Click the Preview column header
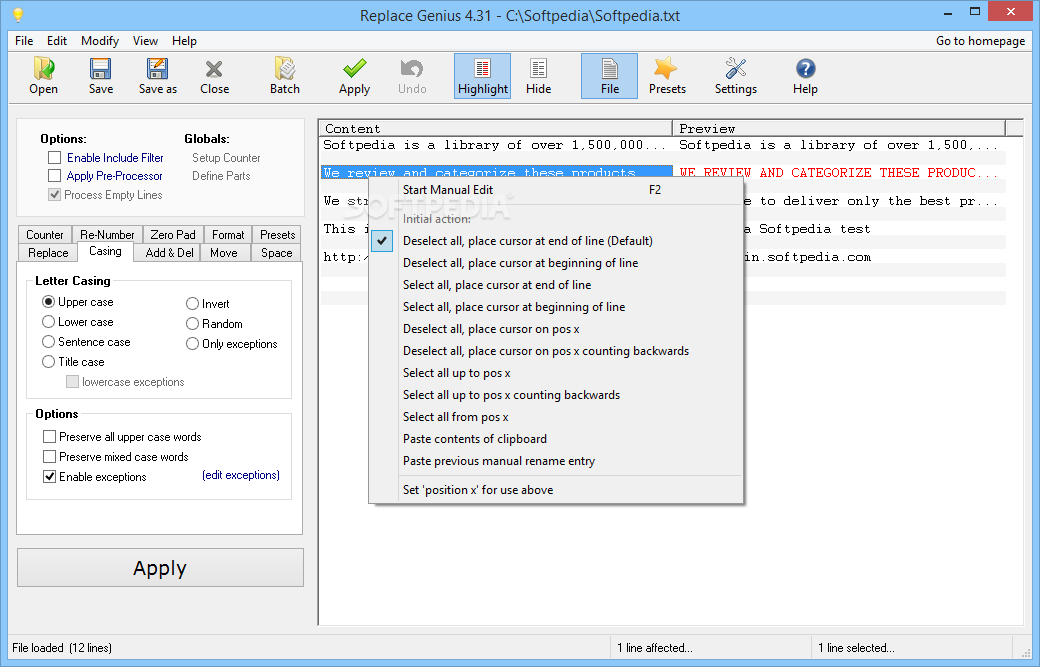Image resolution: width=1040 pixels, height=667 pixels. [839, 128]
